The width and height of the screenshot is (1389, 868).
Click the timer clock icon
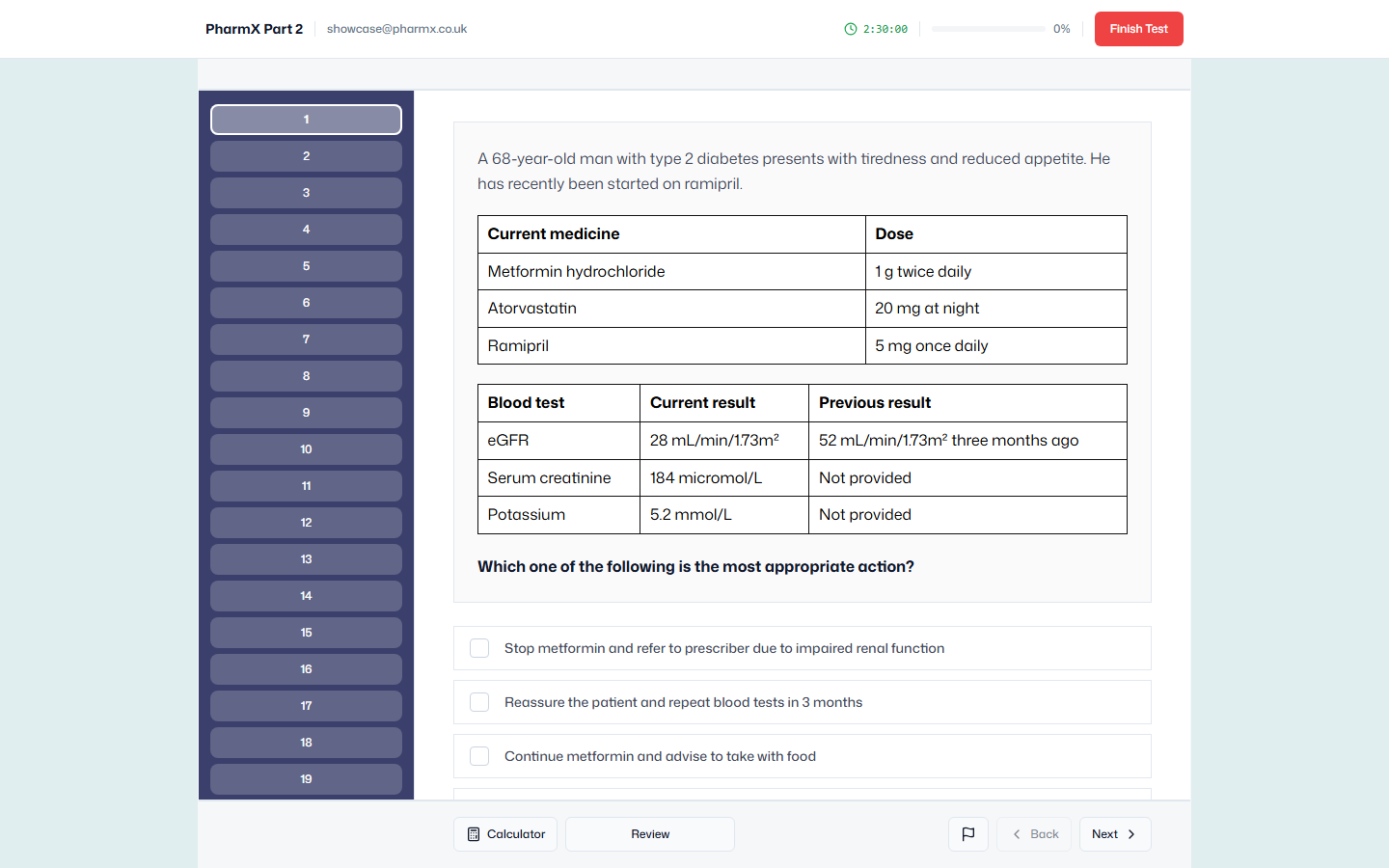pyautogui.click(x=851, y=29)
